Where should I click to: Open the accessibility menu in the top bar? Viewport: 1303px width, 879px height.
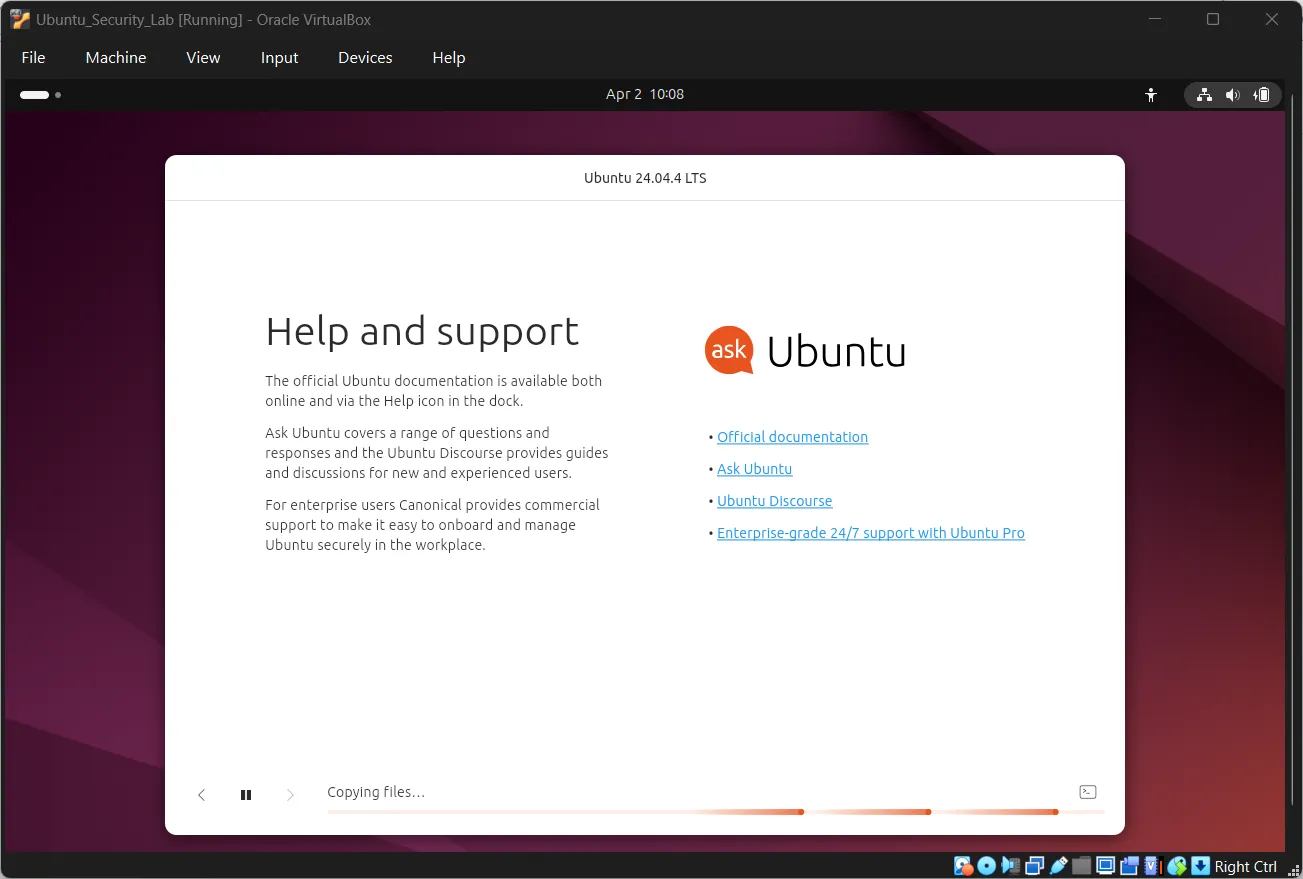[1150, 94]
